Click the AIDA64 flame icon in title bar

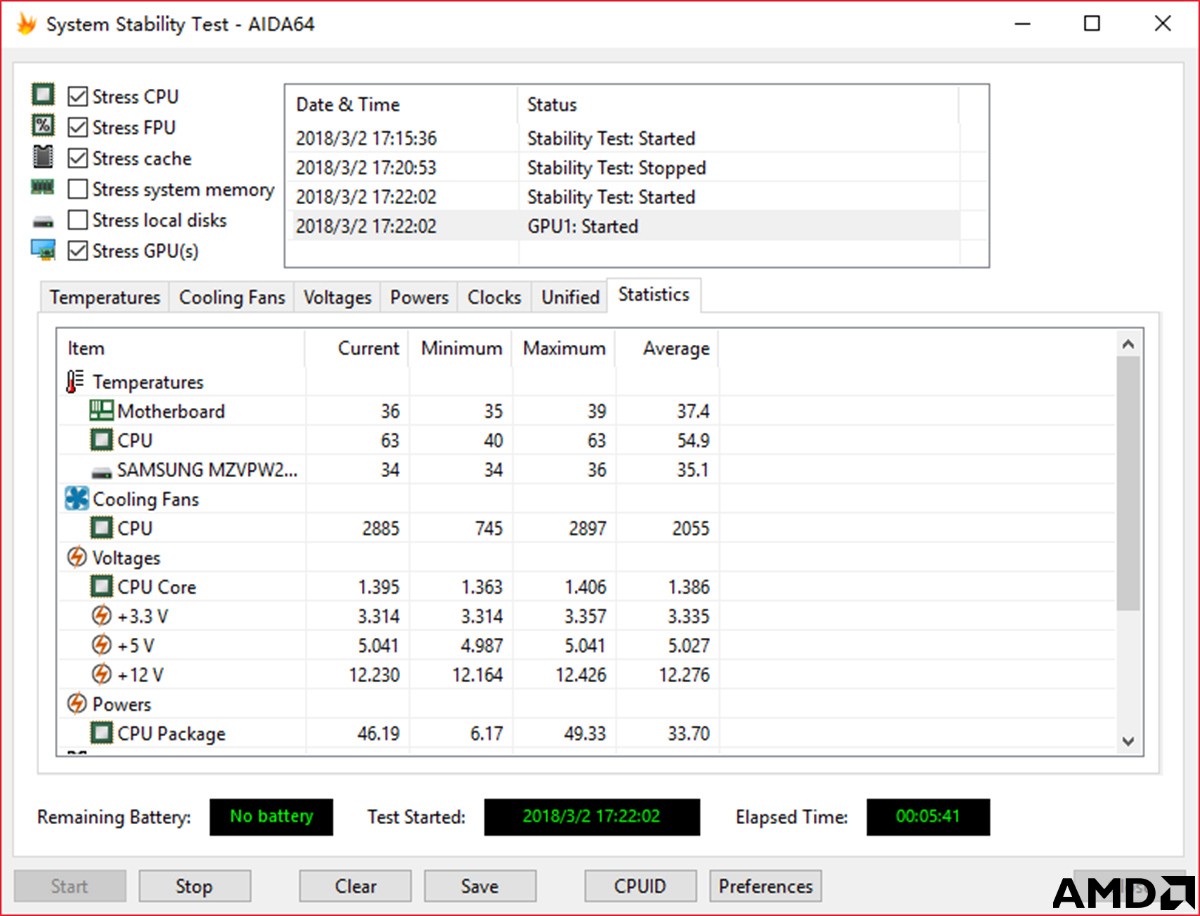26,24
